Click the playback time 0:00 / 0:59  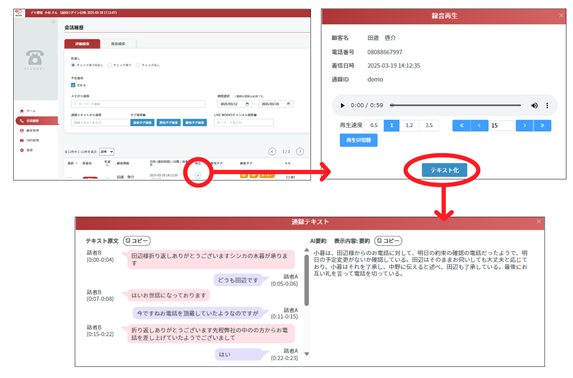tap(367, 105)
